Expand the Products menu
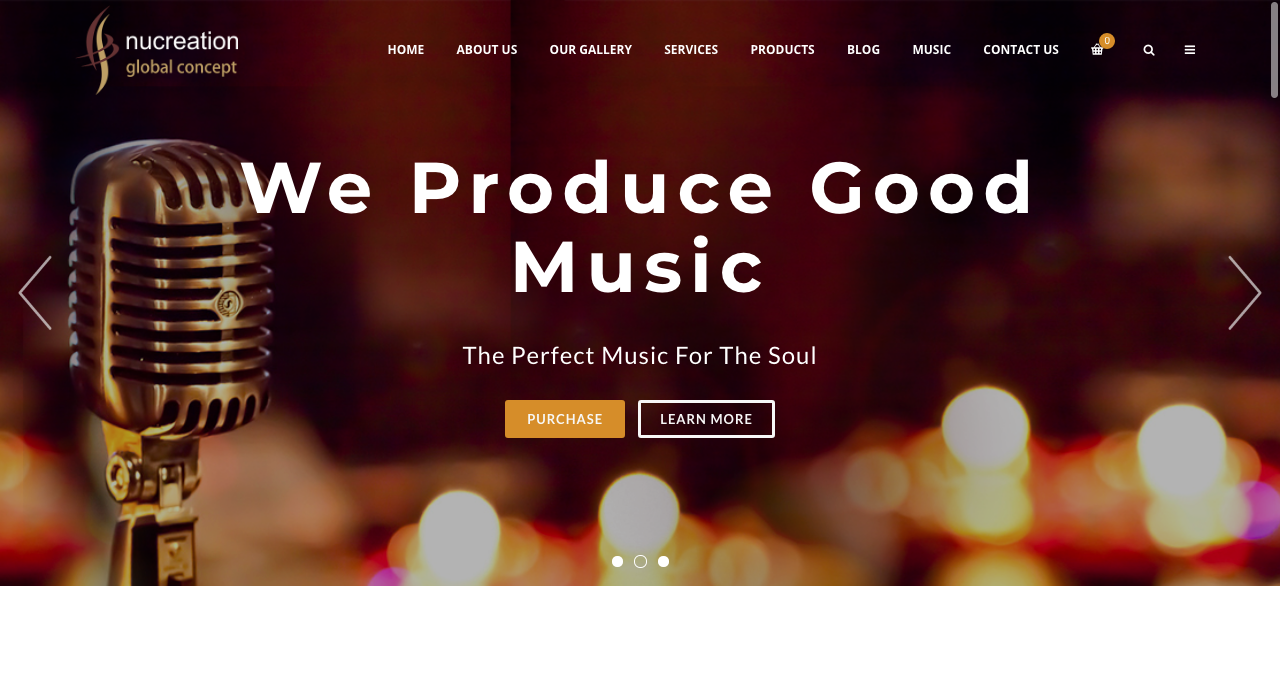This screenshot has width=1280, height=690. 783,50
